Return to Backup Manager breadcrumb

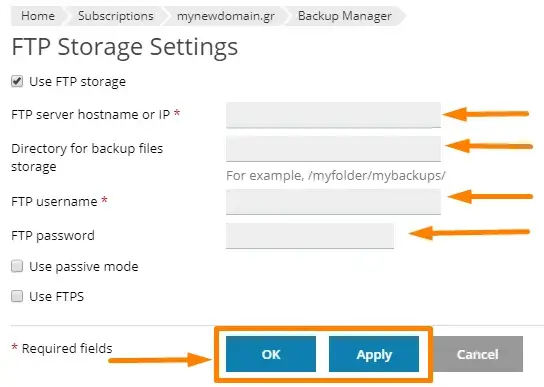point(345,16)
